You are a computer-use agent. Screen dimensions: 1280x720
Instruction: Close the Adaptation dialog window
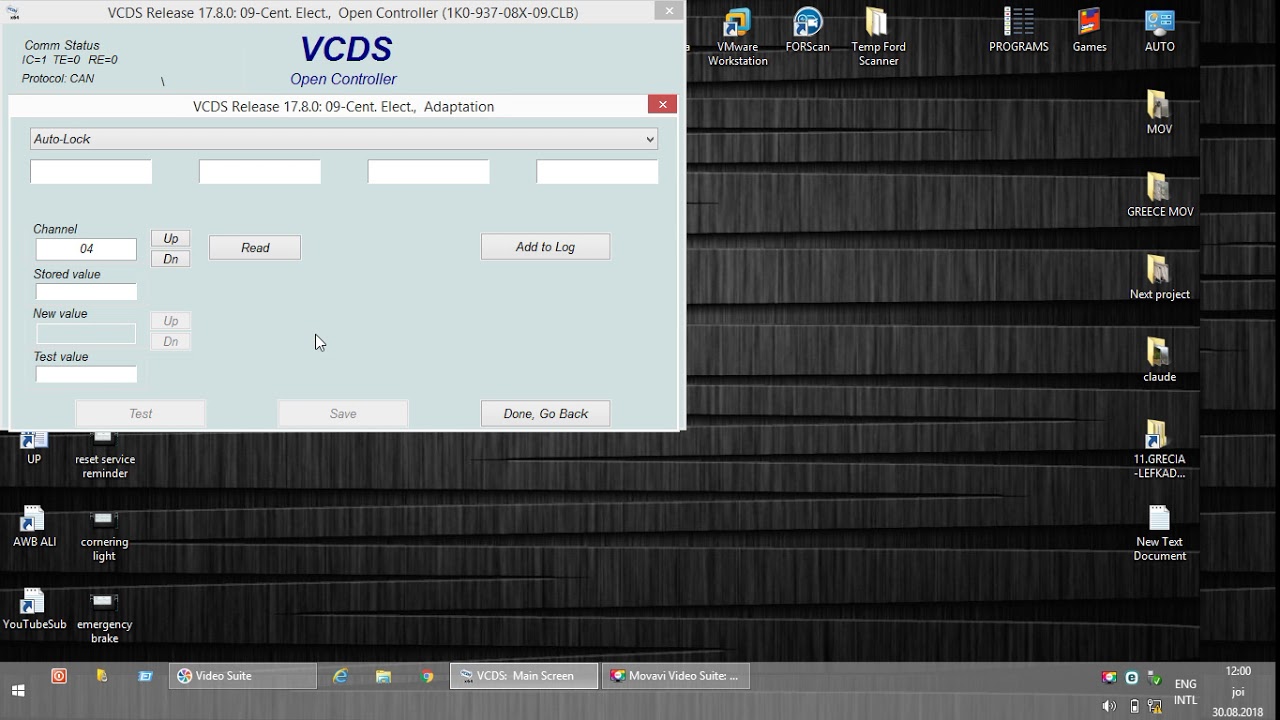coord(662,104)
